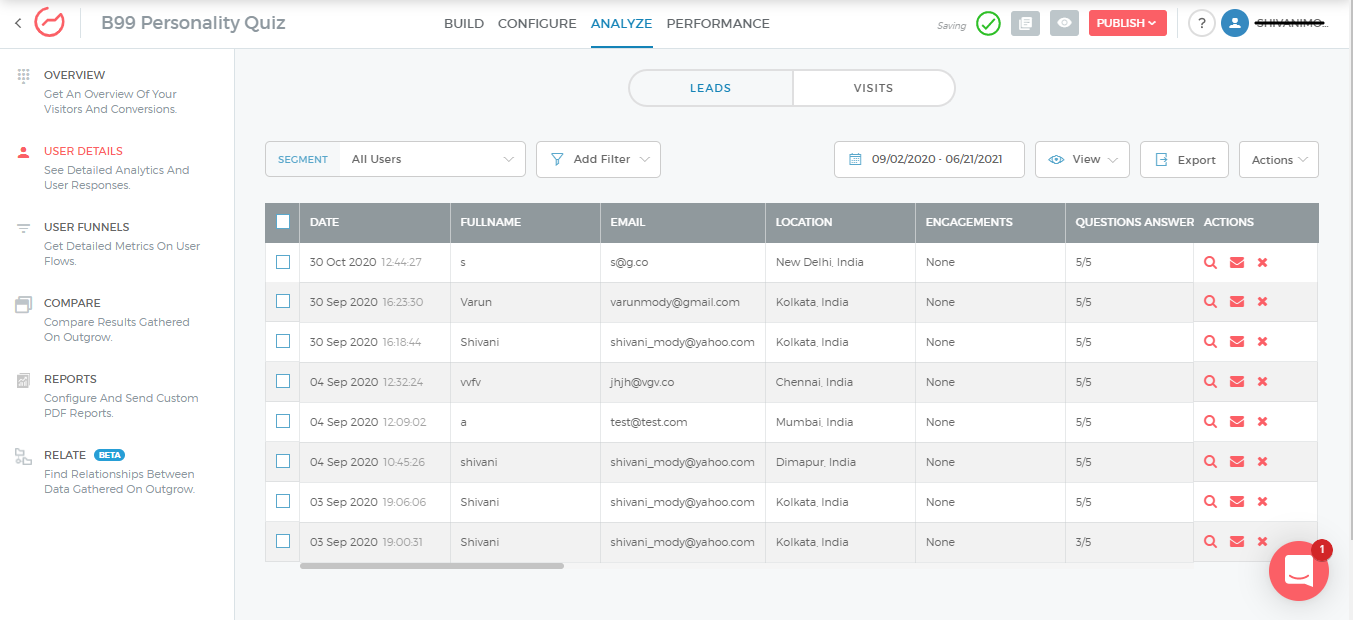Export the leads data
Screen dimensions: 1353x620
tap(1184, 159)
